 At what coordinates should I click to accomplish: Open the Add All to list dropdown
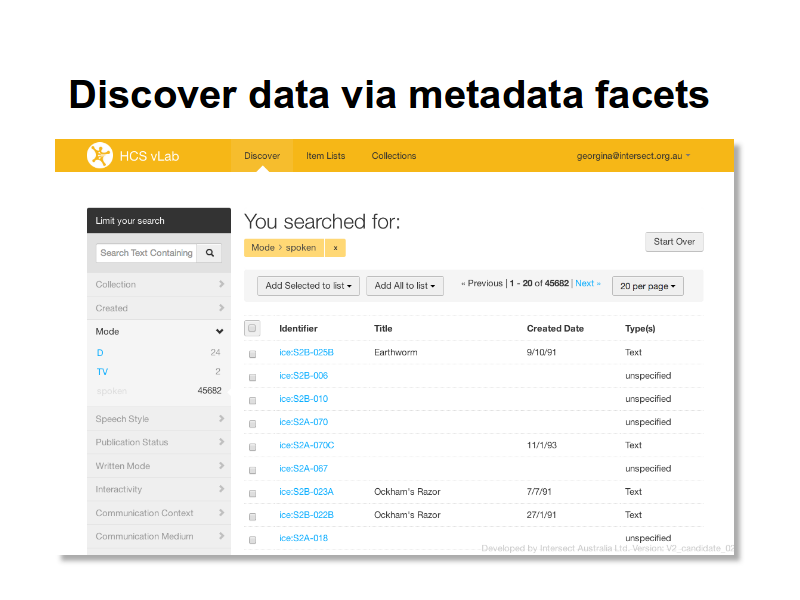(x=405, y=286)
